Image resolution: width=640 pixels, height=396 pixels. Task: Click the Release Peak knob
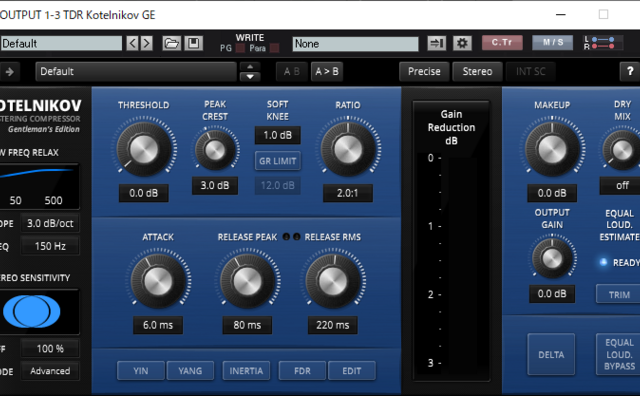point(247,281)
